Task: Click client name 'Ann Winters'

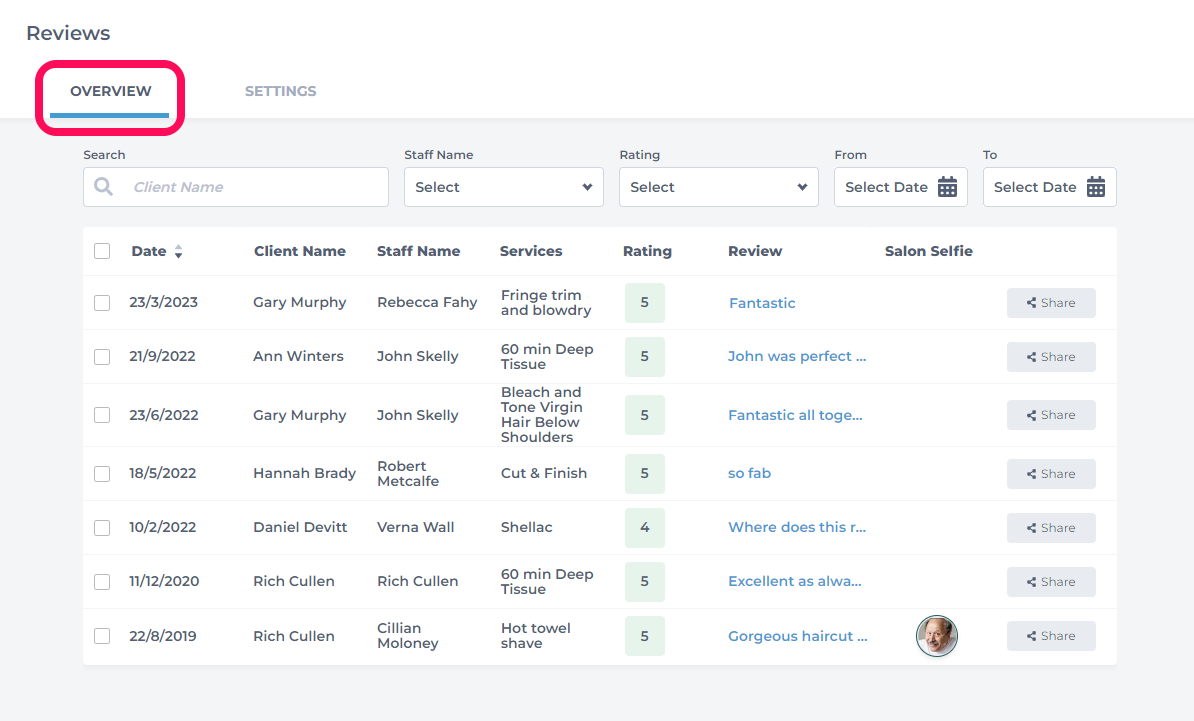Action: coord(298,356)
